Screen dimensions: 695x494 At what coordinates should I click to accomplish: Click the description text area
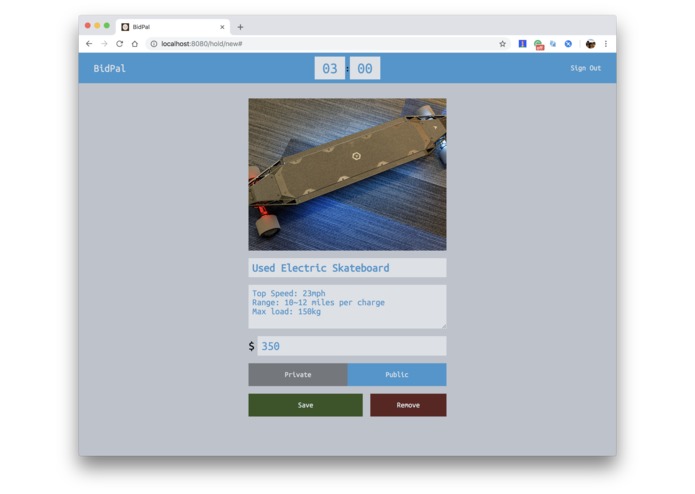pyautogui.click(x=348, y=307)
